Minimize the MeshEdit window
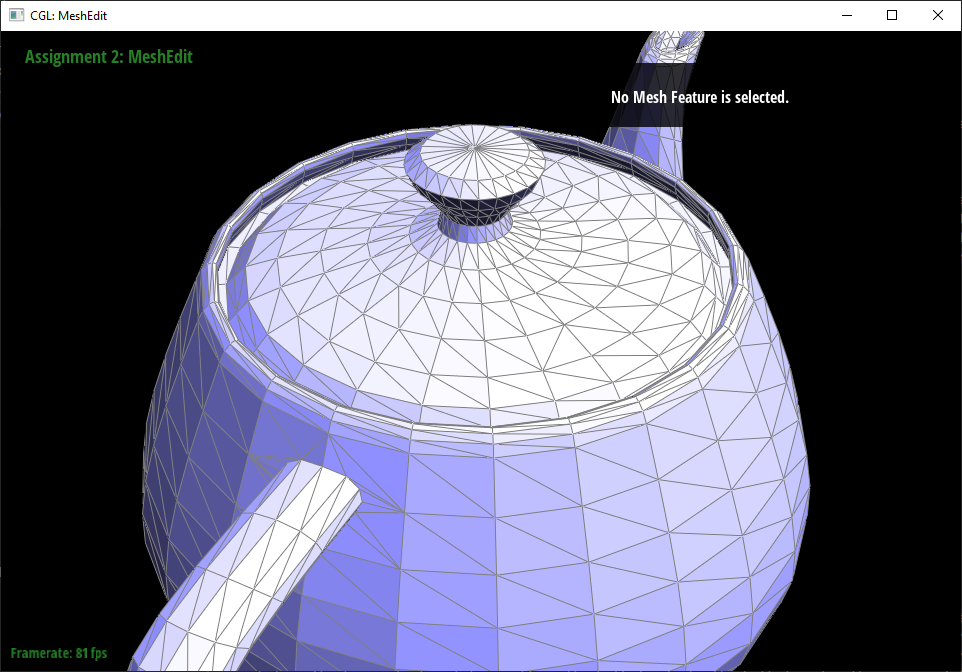Image resolution: width=962 pixels, height=672 pixels. [846, 15]
